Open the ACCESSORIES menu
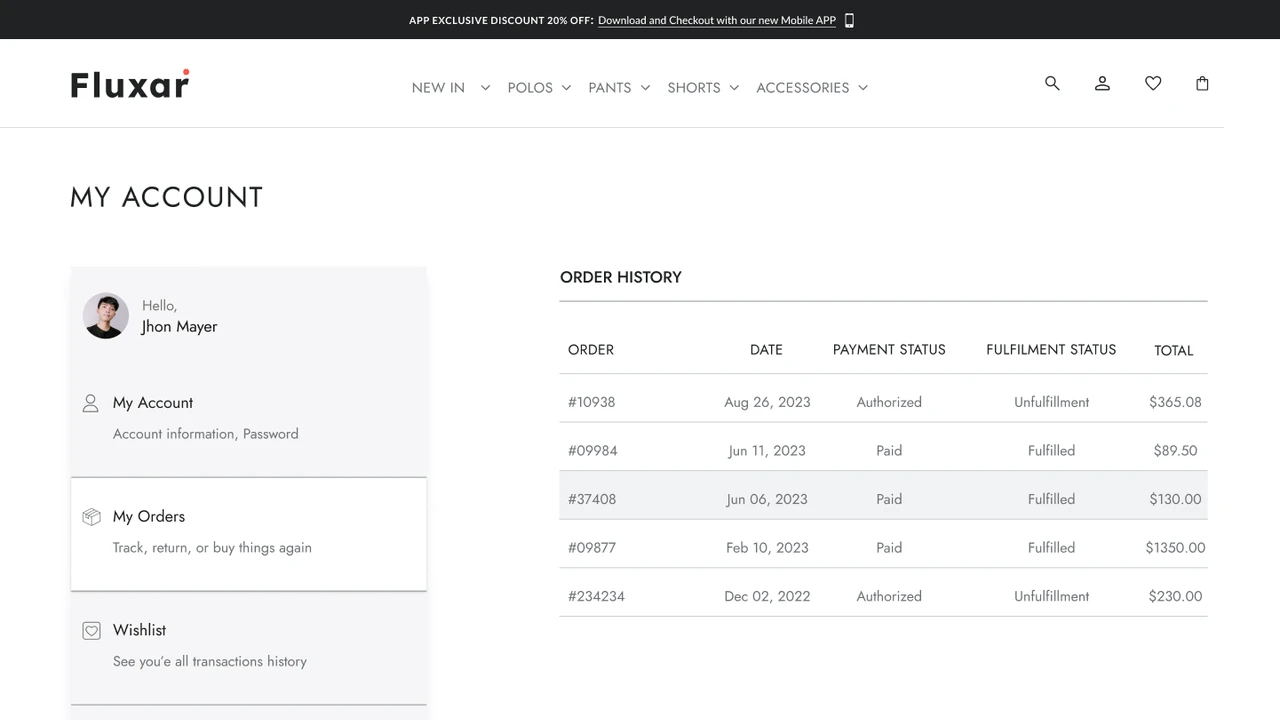The width and height of the screenshot is (1280, 720). (803, 88)
